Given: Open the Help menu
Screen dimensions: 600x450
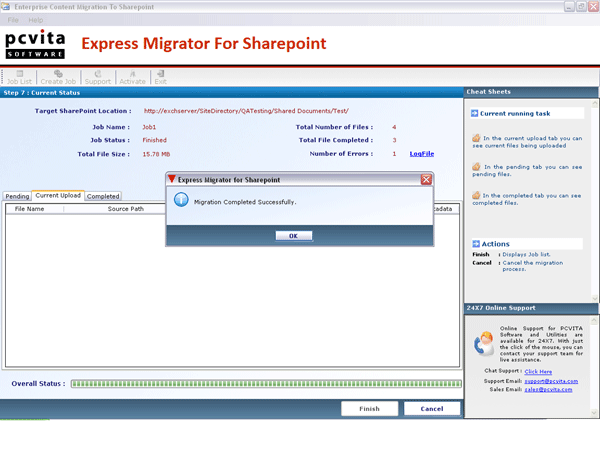Looking at the screenshot, I should [x=36, y=20].
